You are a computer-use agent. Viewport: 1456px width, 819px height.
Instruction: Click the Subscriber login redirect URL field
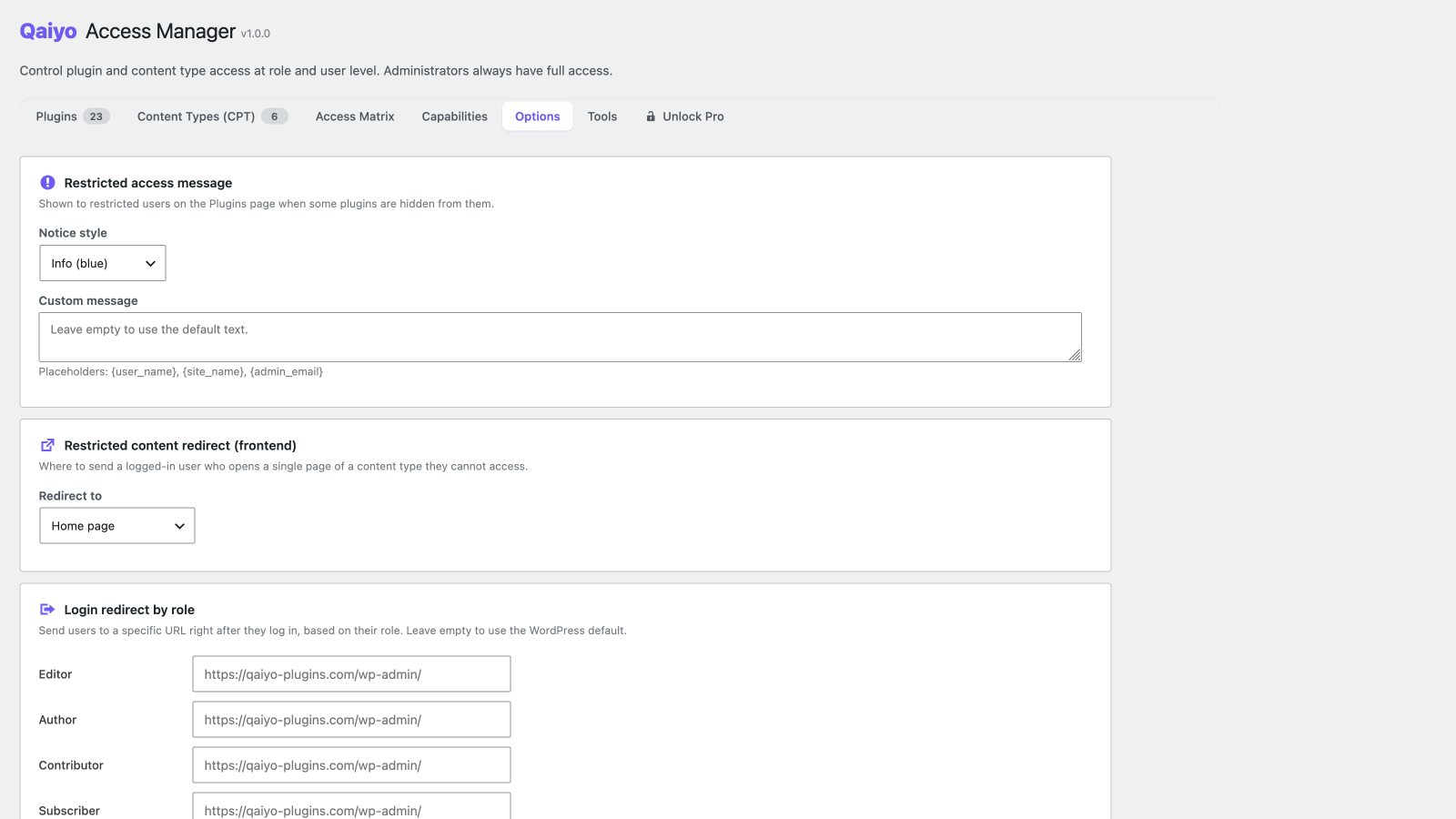(351, 806)
